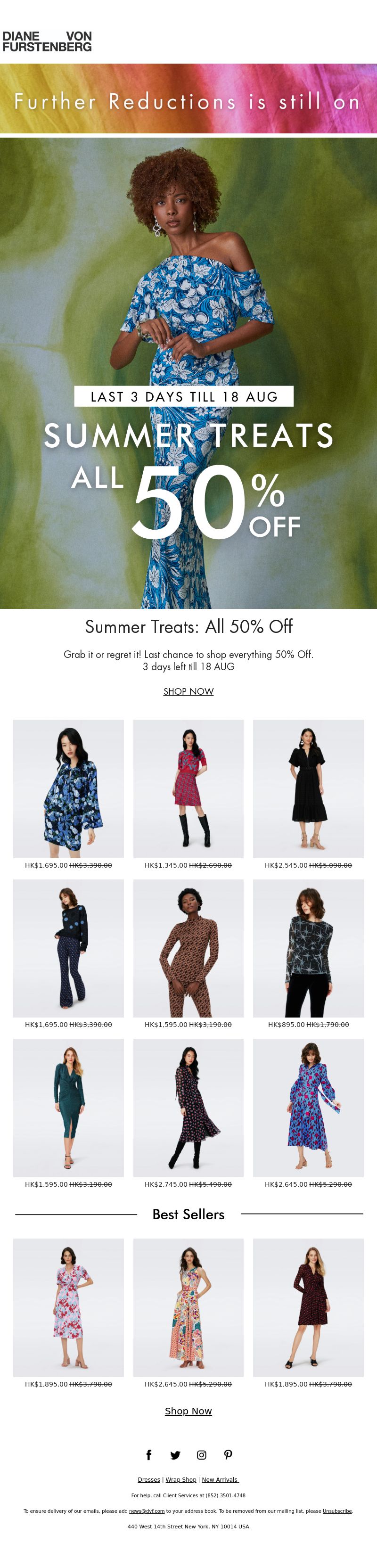Click the news@dvf.com email address
The width and height of the screenshot is (377, 1568).
click(147, 1511)
